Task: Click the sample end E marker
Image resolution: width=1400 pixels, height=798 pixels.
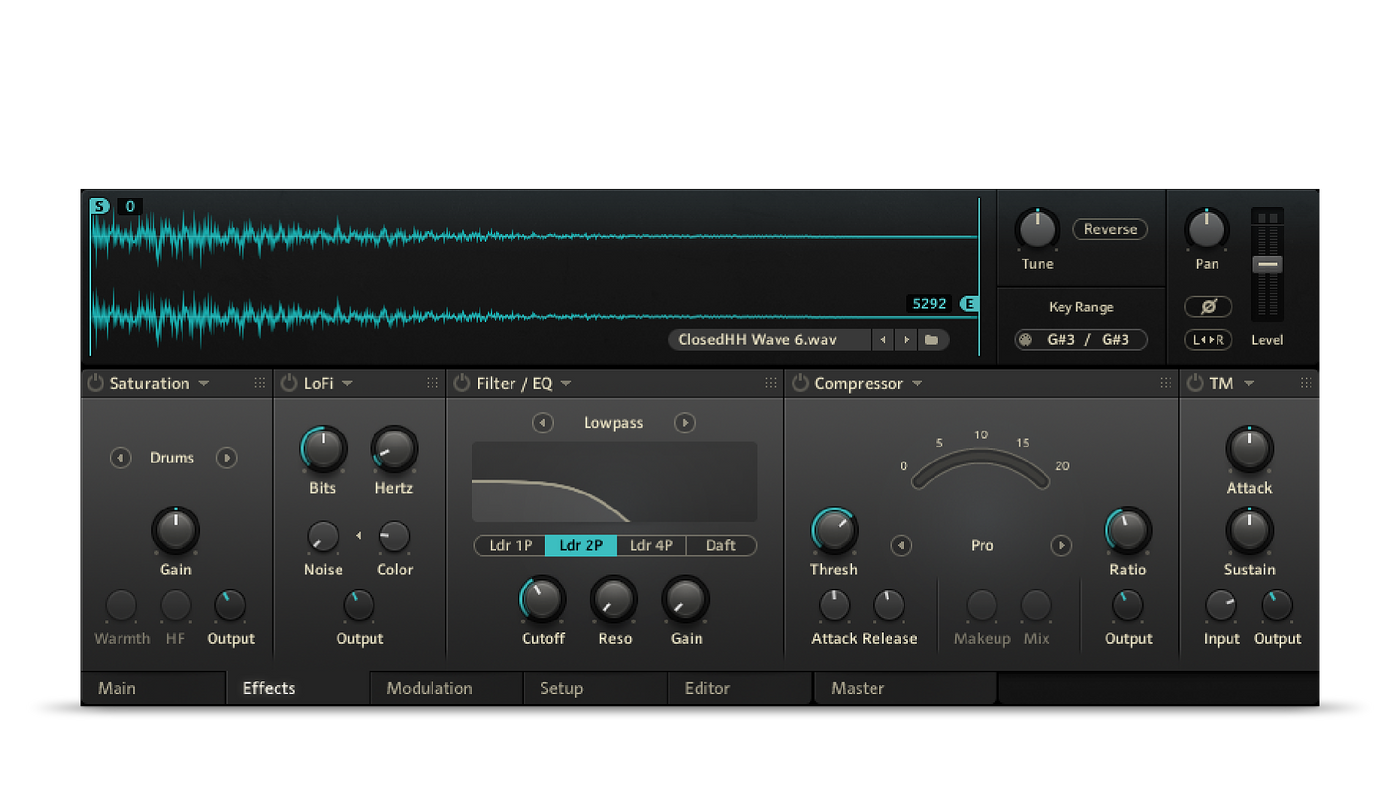Action: point(969,304)
